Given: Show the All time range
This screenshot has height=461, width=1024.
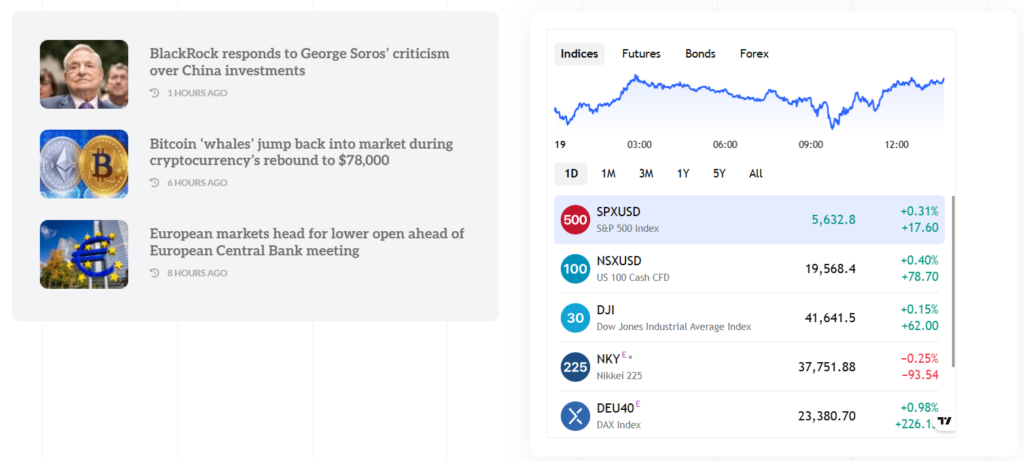Looking at the screenshot, I should [756, 173].
